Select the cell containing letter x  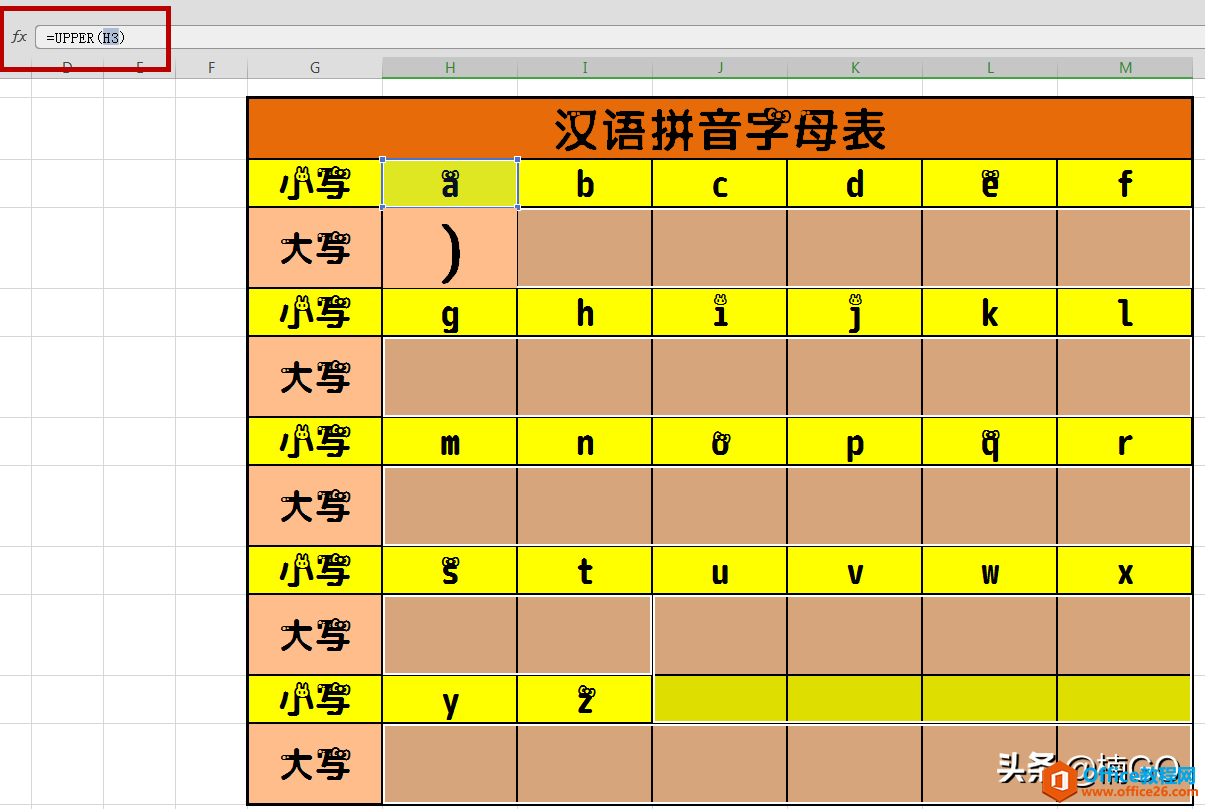coord(1125,571)
